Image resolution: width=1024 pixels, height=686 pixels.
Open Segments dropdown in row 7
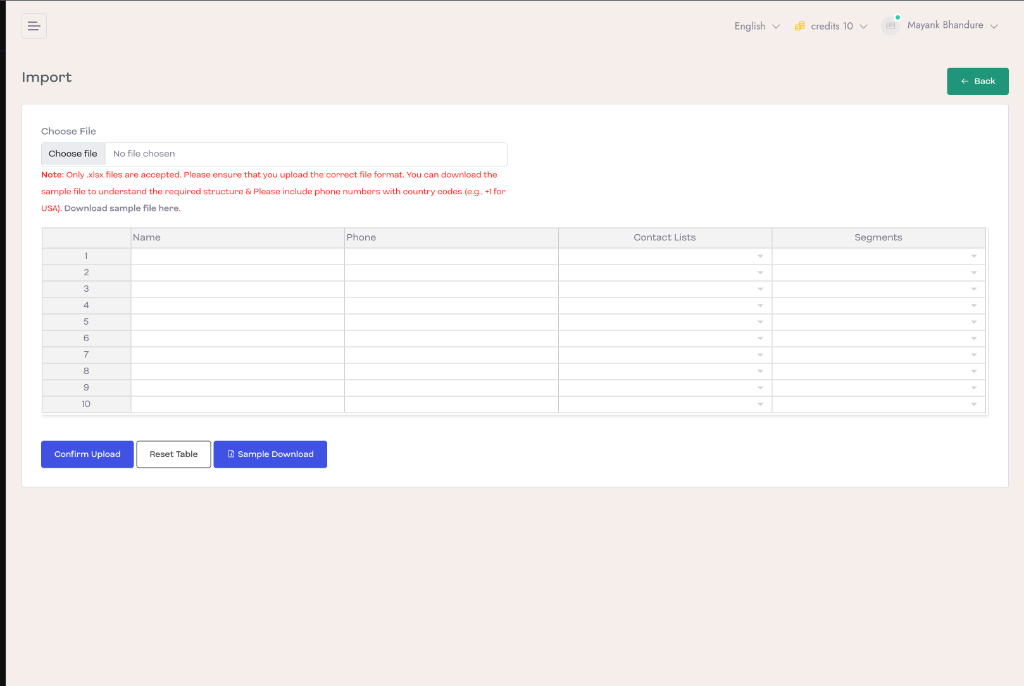point(974,355)
